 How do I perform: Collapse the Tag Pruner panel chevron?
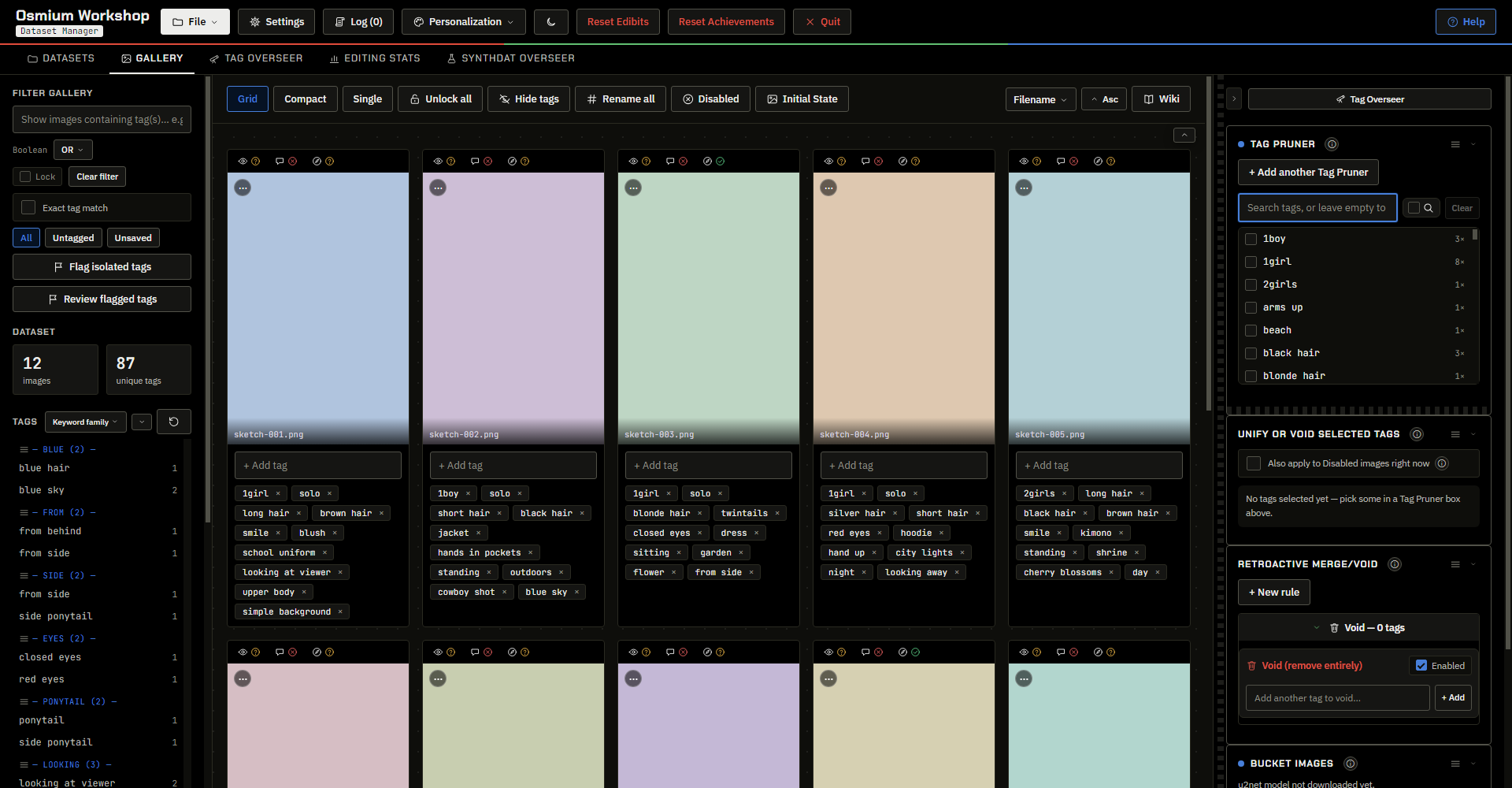1473,144
